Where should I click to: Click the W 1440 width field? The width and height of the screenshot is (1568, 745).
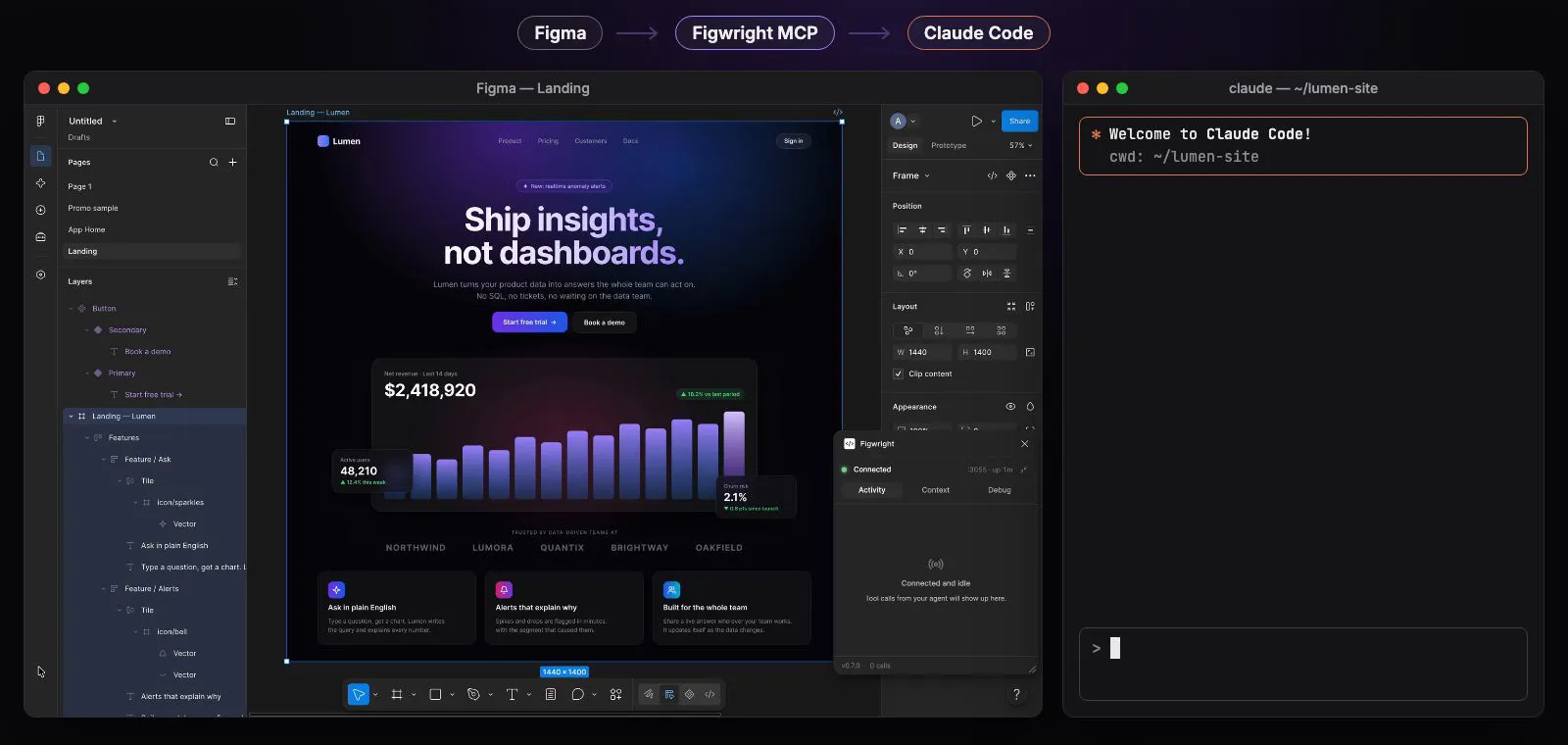point(921,352)
